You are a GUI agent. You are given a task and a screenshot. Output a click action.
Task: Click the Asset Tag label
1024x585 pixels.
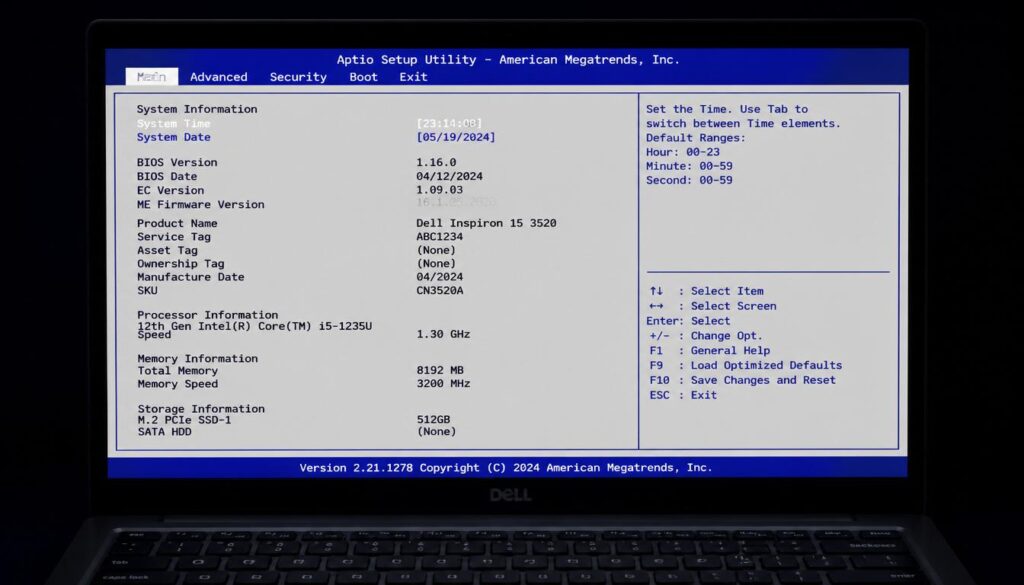[x=167, y=250]
